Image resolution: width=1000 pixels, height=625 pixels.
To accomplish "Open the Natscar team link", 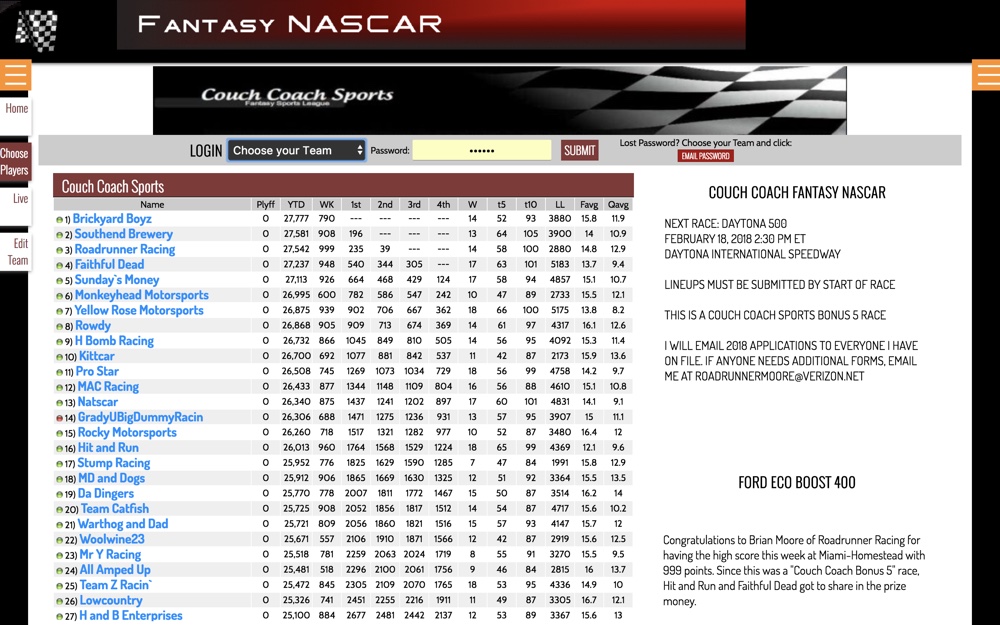I will [x=98, y=402].
